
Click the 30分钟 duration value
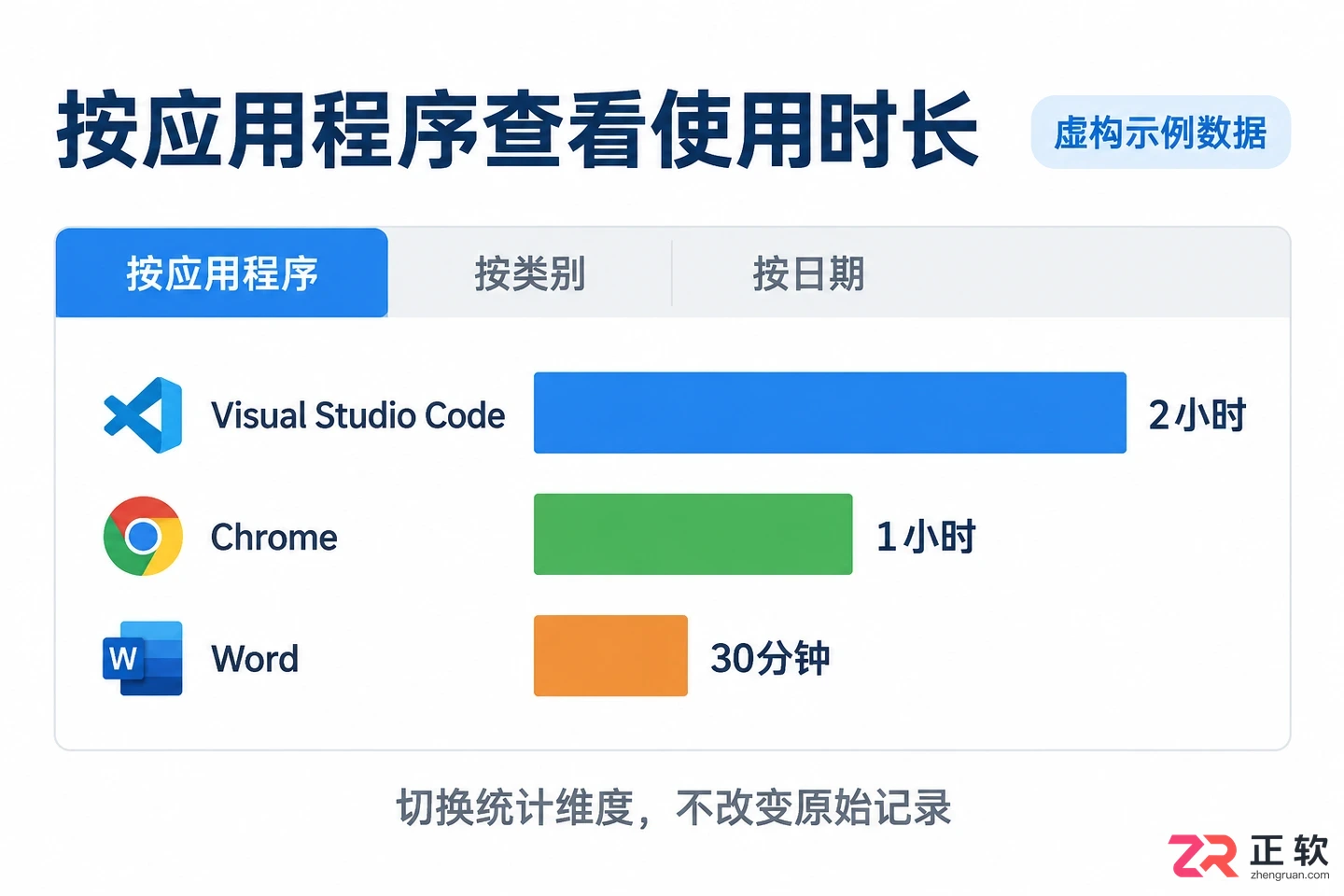tap(770, 658)
